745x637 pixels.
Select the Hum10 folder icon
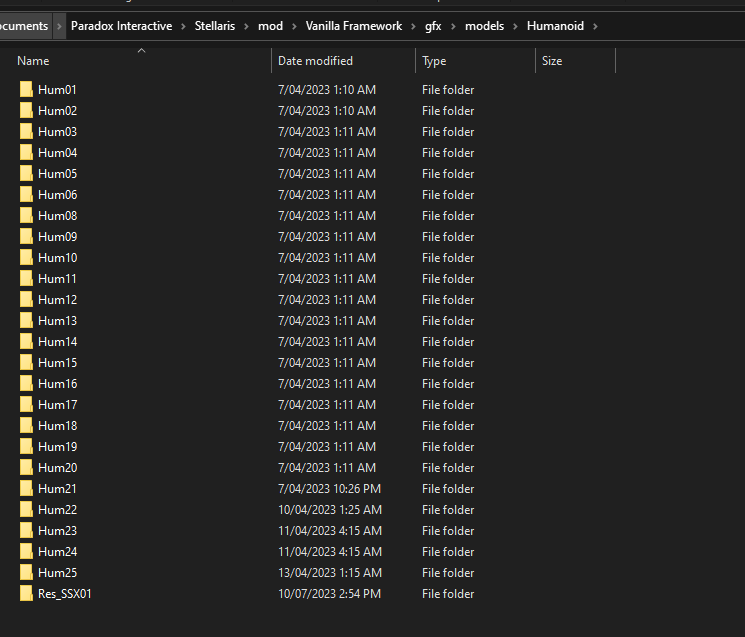26,257
